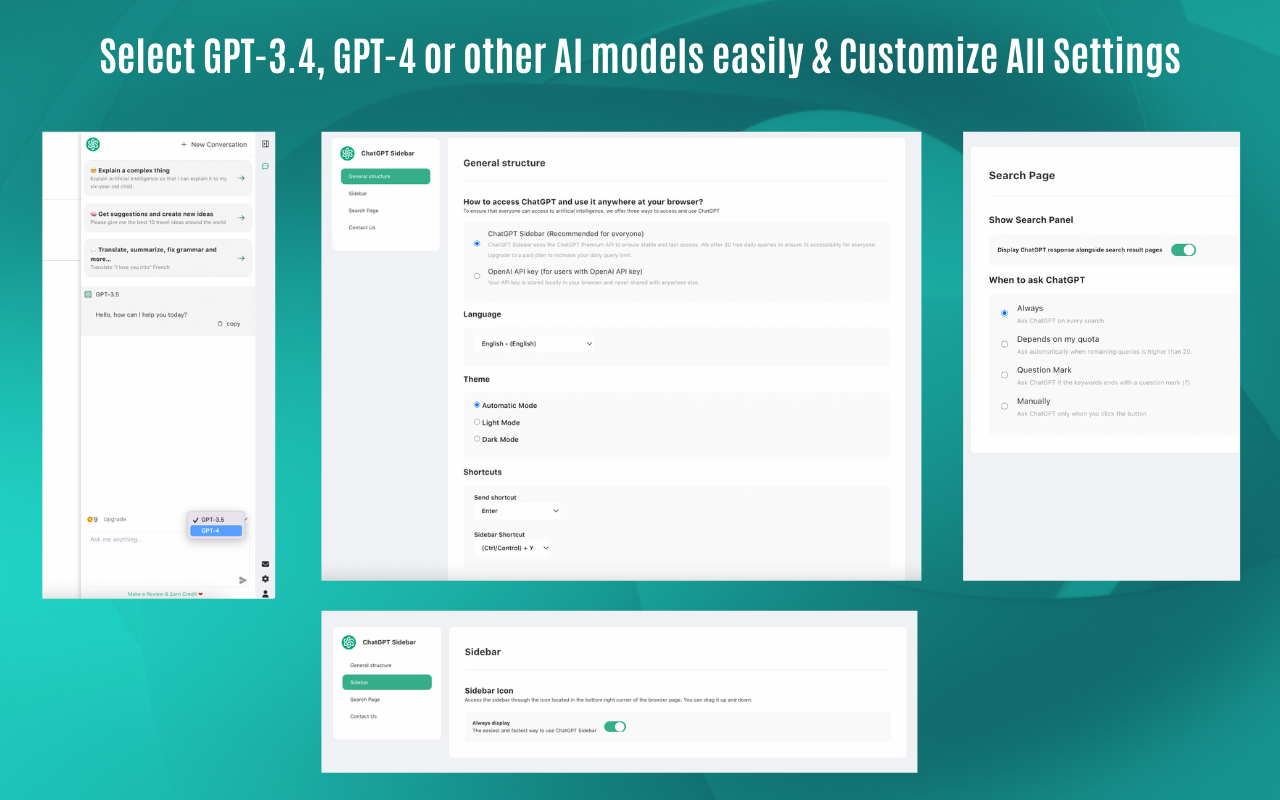Click 'ChatGPT Sidebar' title in upper settings window
The width and height of the screenshot is (1280, 800).
tap(388, 153)
